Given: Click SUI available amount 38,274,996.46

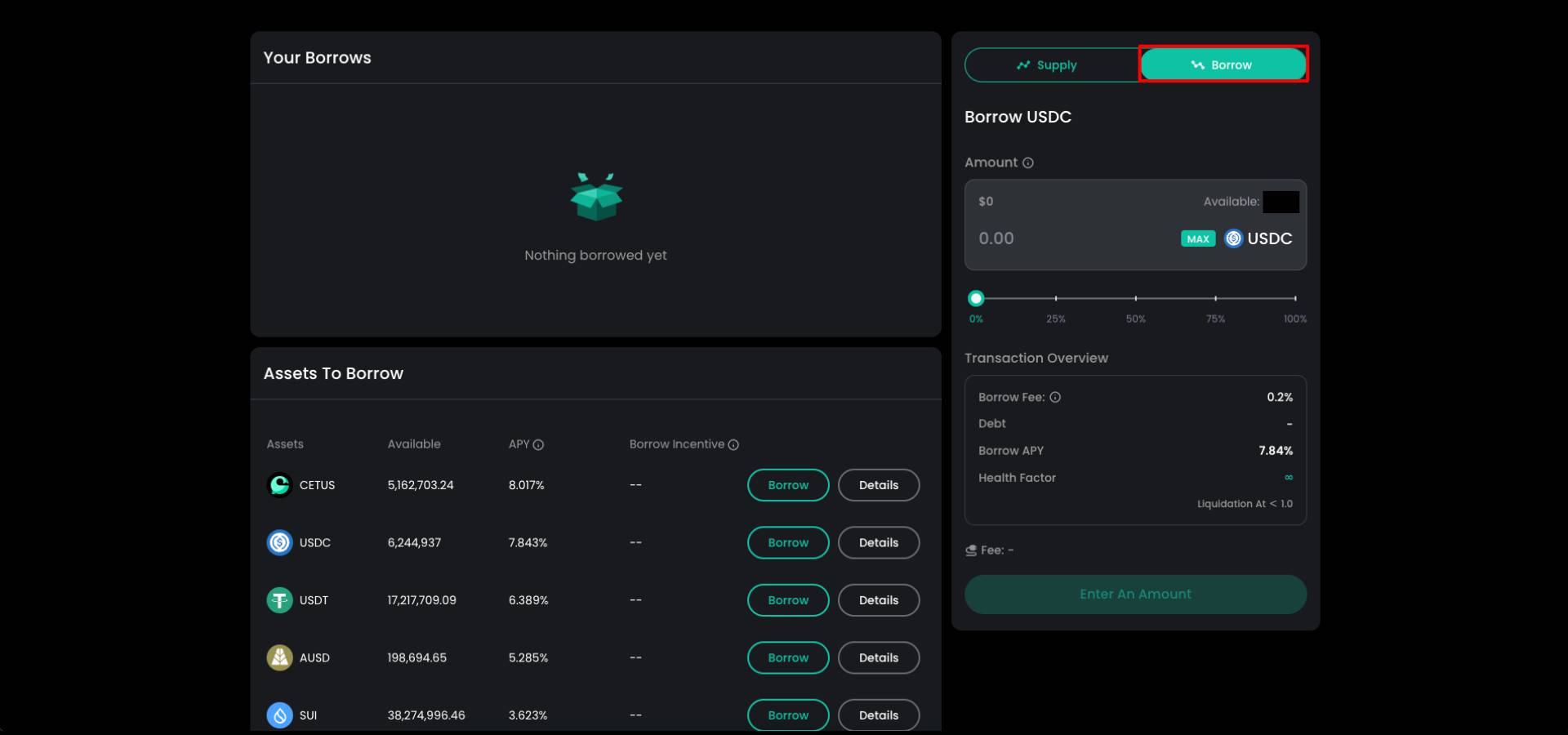Looking at the screenshot, I should pyautogui.click(x=426, y=715).
